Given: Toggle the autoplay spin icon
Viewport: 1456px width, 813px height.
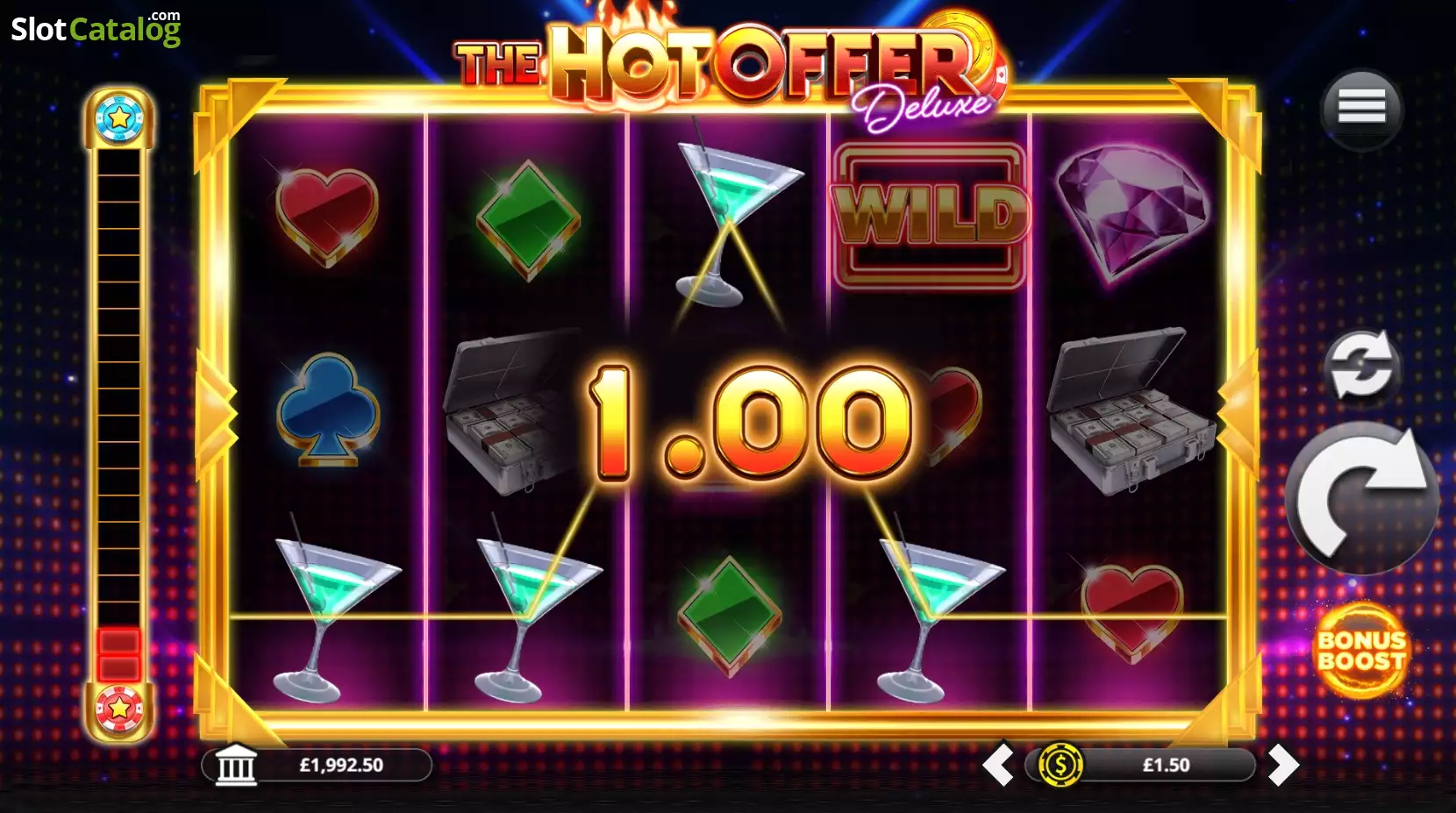Looking at the screenshot, I should (1360, 366).
